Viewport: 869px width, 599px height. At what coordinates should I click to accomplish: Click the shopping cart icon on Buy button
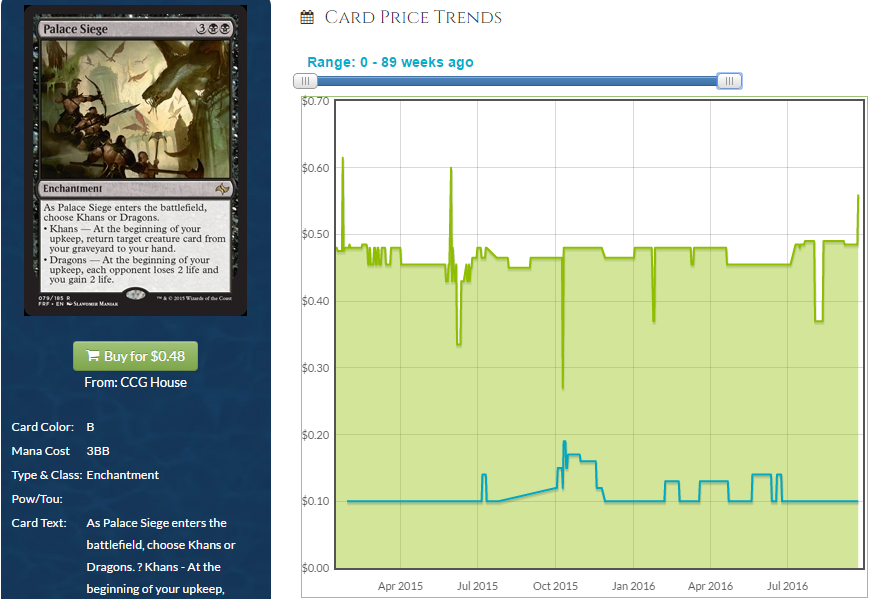click(93, 356)
